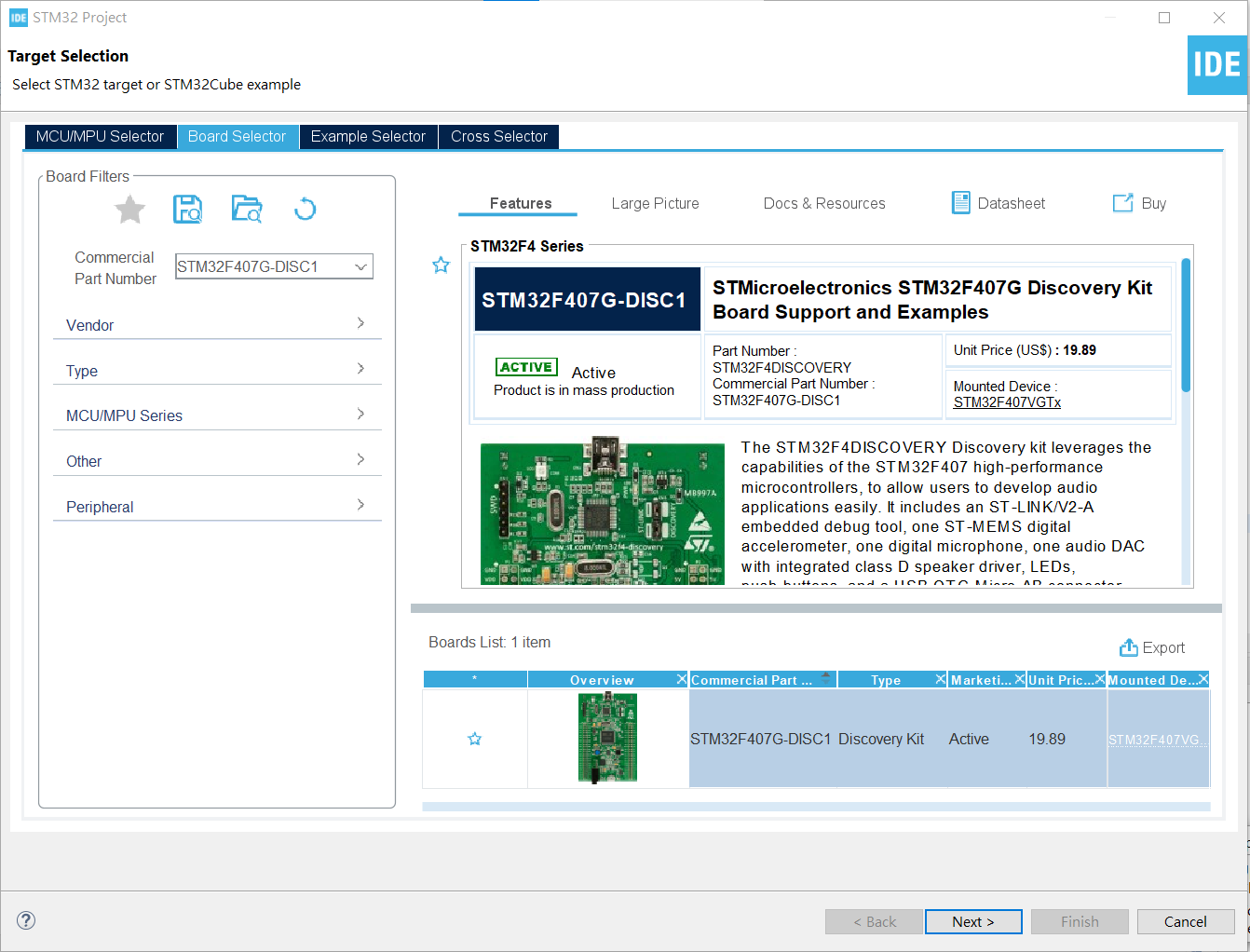Open the Datasheet document link

point(999,203)
